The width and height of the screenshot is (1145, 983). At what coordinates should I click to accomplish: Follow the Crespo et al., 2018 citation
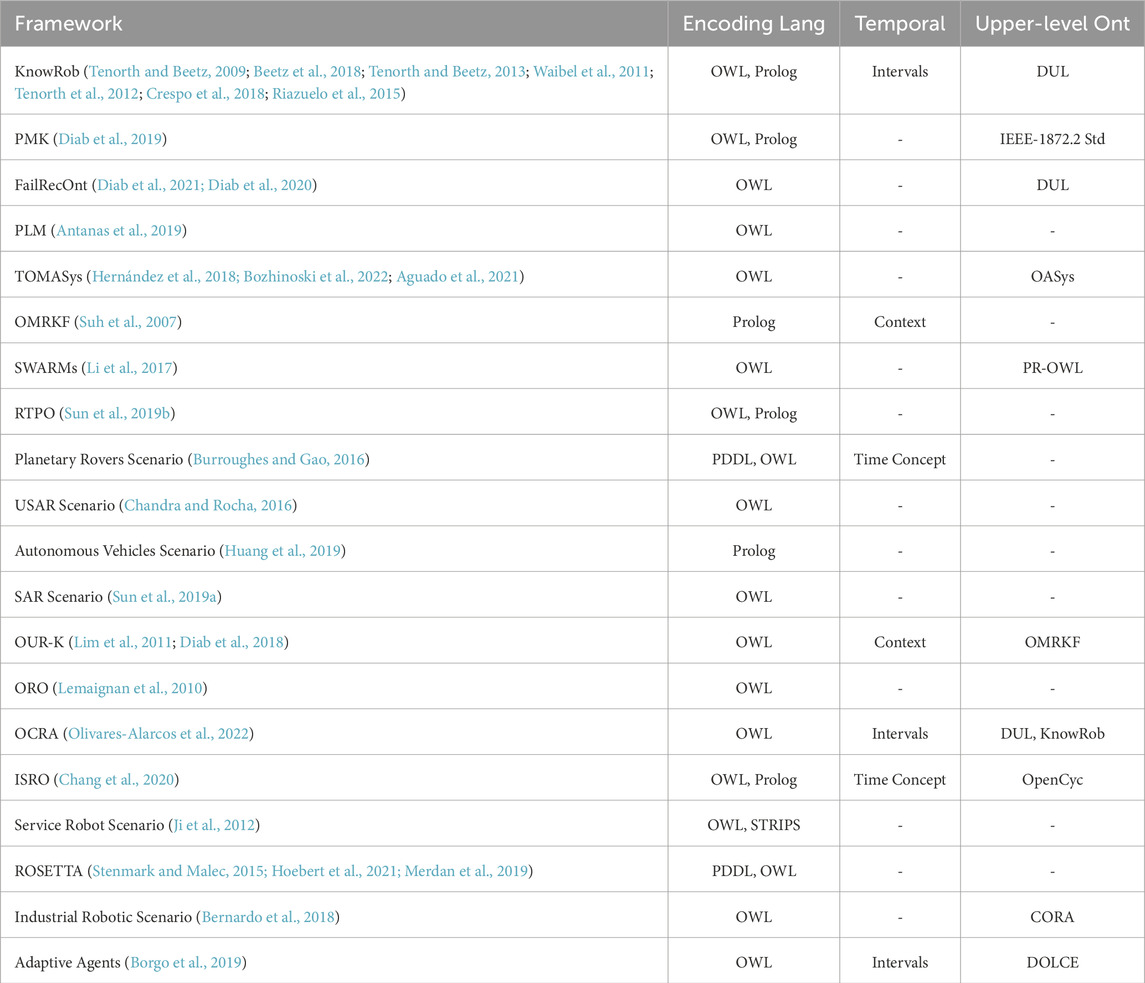[x=205, y=93]
